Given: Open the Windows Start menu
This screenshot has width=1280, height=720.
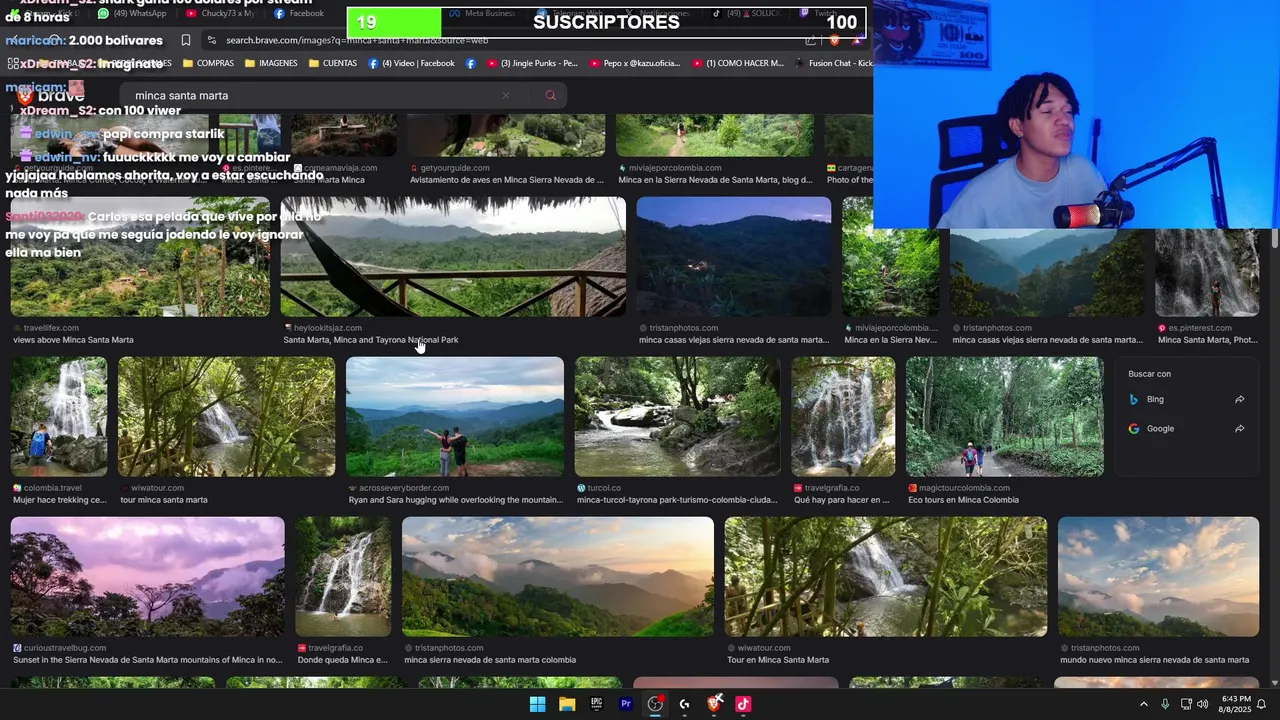Looking at the screenshot, I should coord(537,704).
